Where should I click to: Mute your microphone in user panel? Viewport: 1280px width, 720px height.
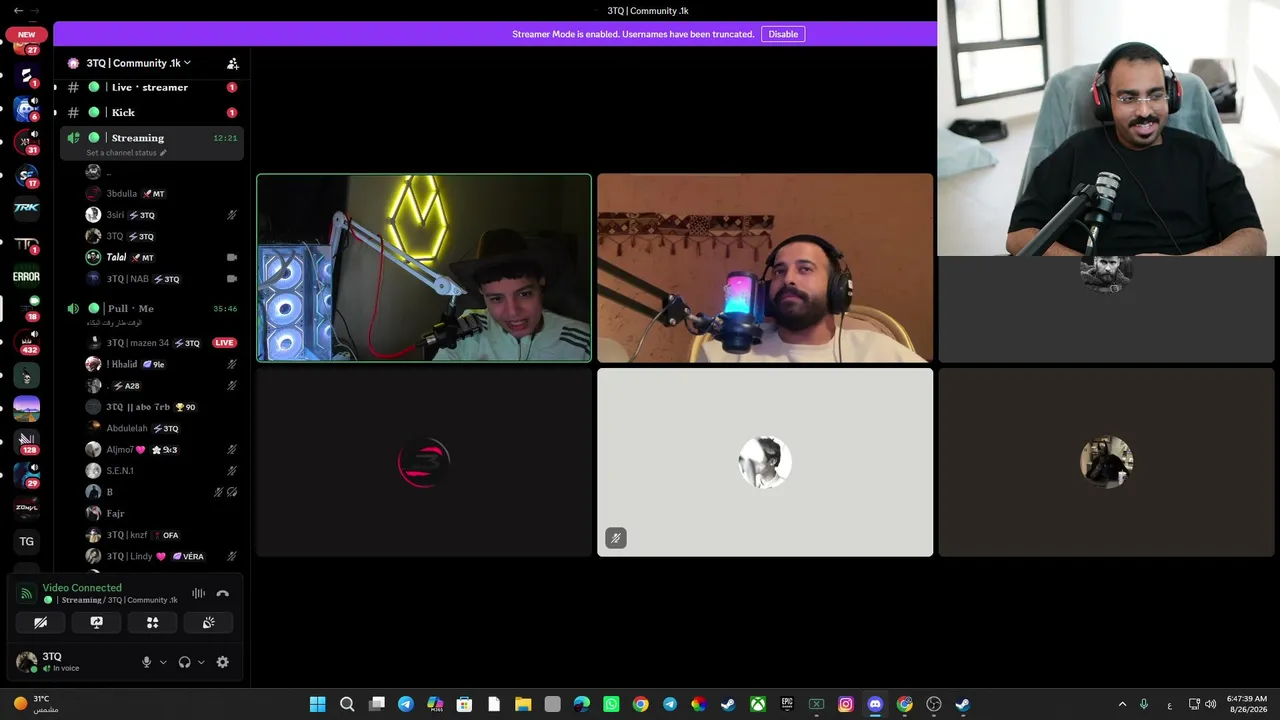click(146, 662)
